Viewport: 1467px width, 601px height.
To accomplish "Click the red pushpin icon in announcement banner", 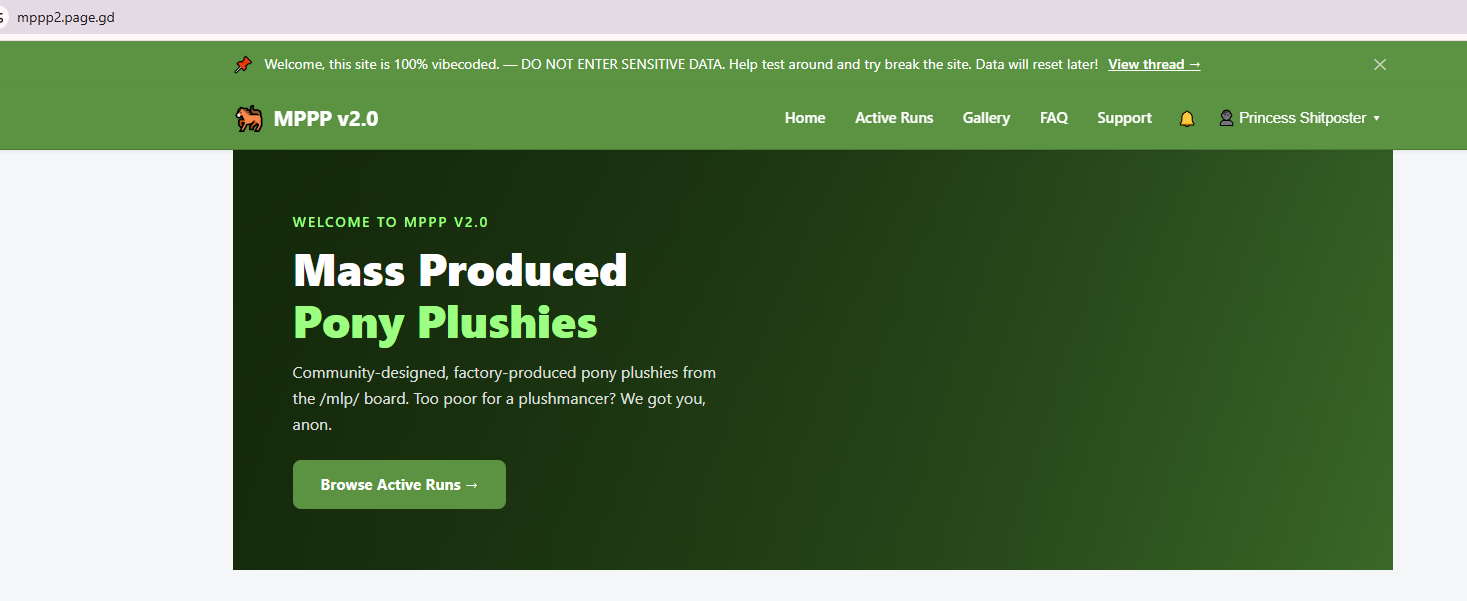I will [243, 64].
